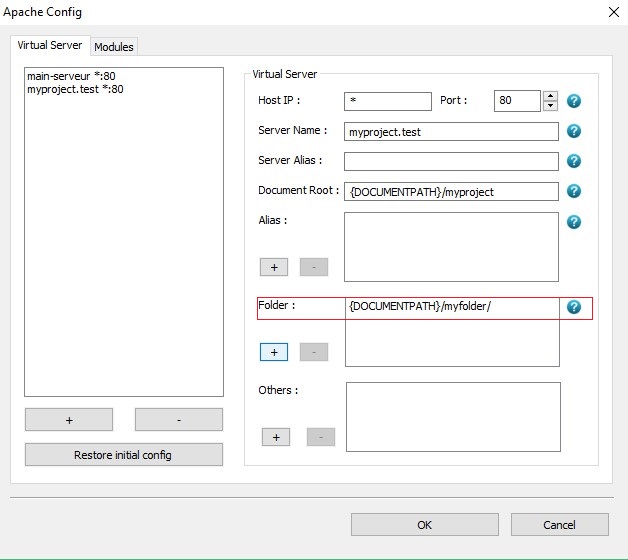The width and height of the screenshot is (628, 560).
Task: Click the help icon beside Alias list
Action: [574, 221]
